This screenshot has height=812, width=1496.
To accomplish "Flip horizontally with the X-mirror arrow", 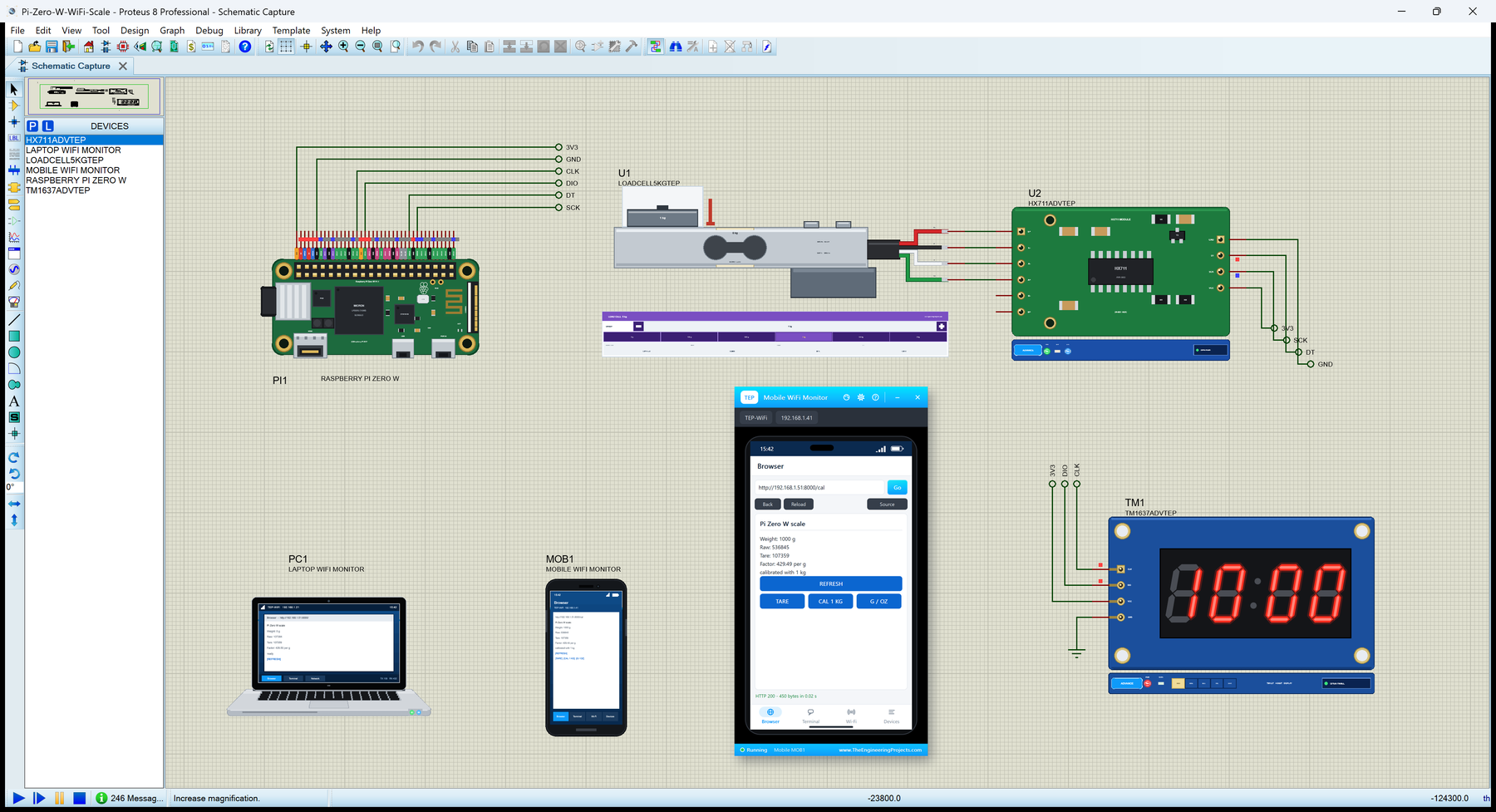I will click(14, 504).
